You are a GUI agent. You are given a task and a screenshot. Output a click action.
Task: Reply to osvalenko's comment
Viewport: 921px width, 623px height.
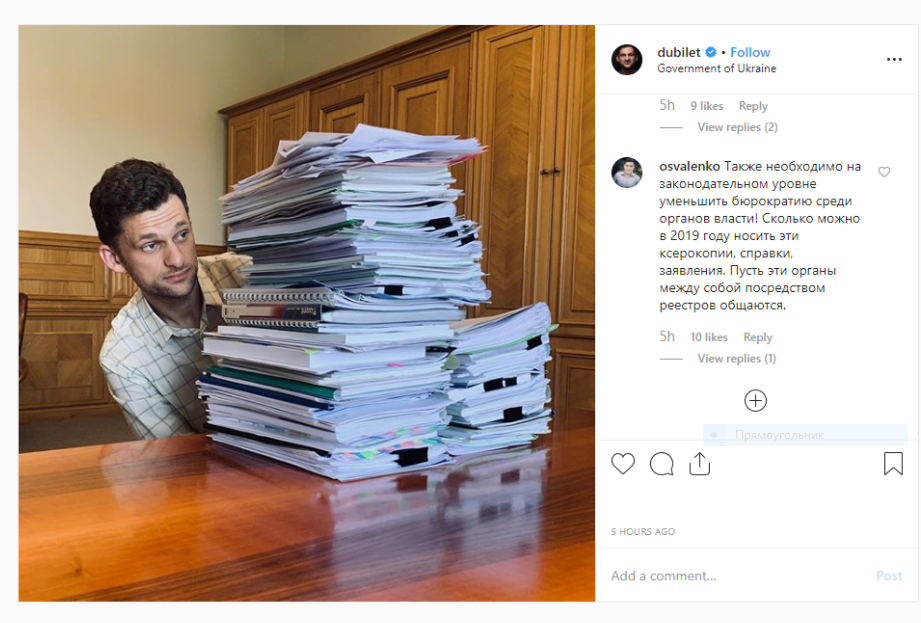pos(758,337)
